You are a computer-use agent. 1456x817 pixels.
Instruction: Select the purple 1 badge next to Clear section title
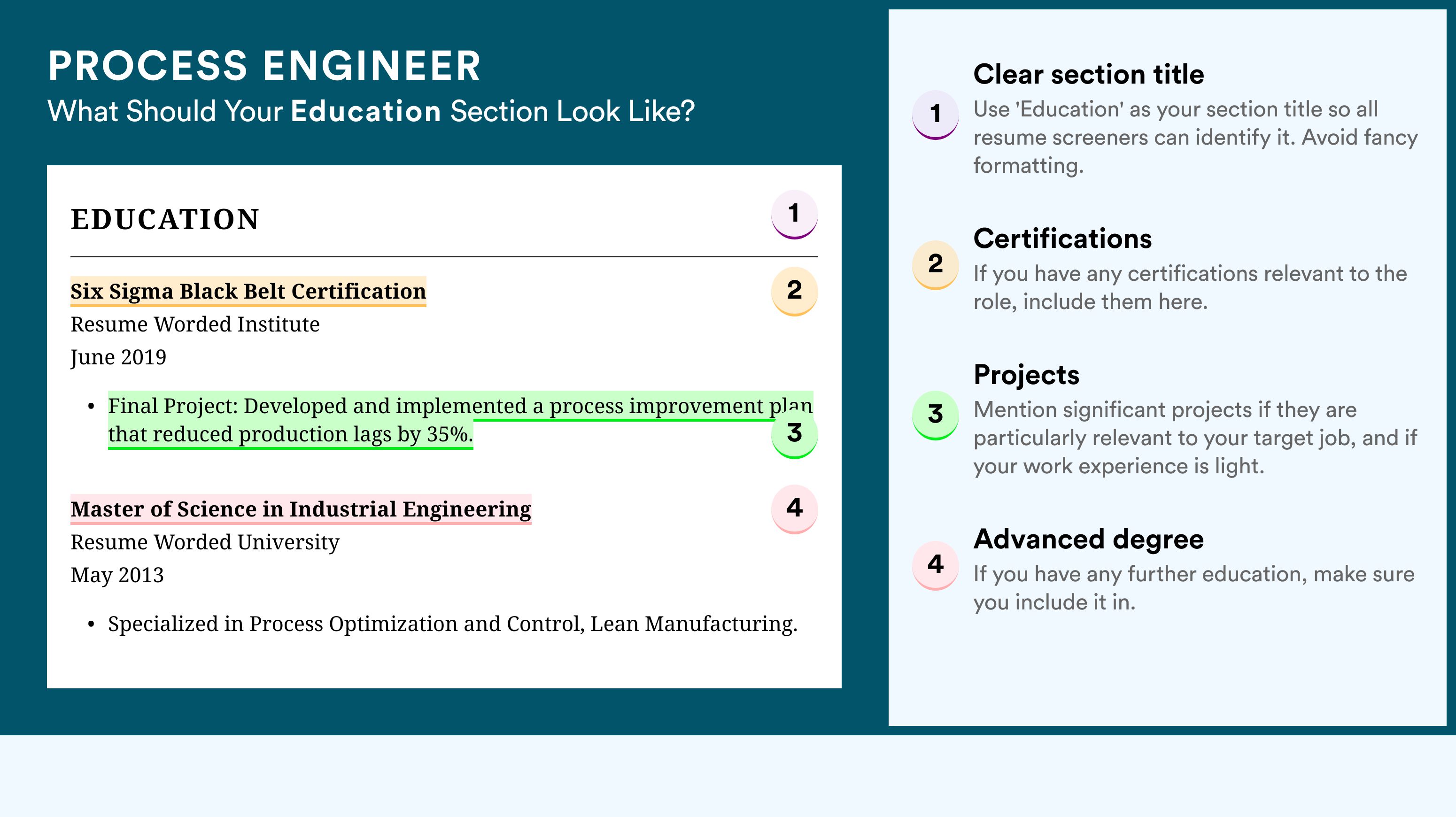coord(935,115)
